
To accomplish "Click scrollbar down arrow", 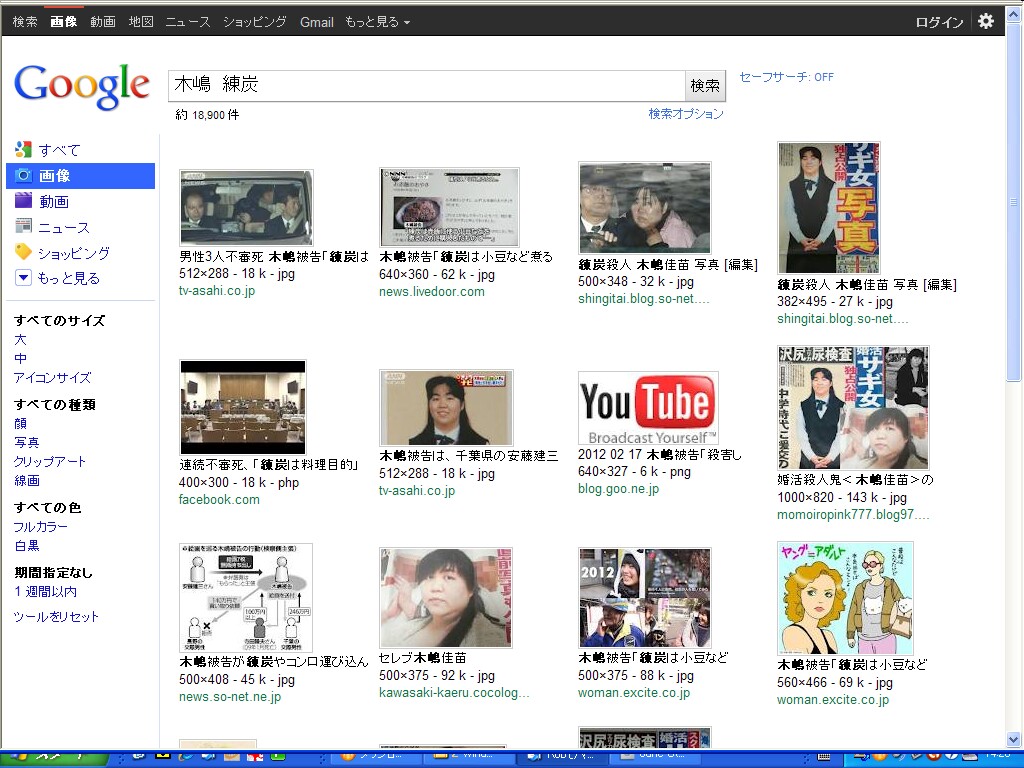I will pos(1014,740).
